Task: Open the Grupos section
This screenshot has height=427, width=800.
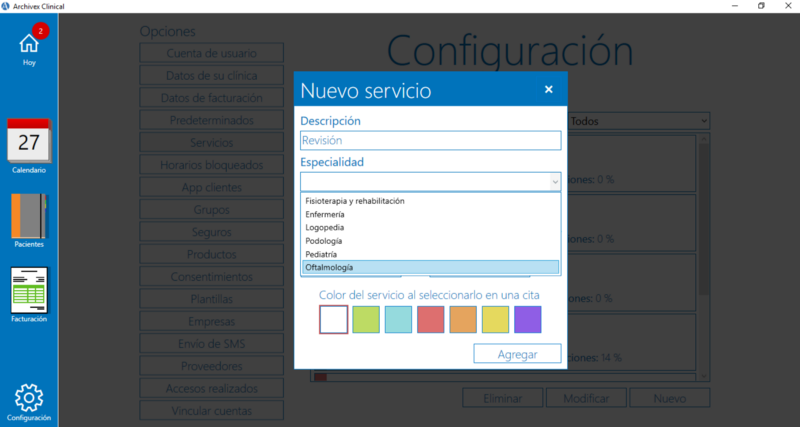Action: coord(212,210)
